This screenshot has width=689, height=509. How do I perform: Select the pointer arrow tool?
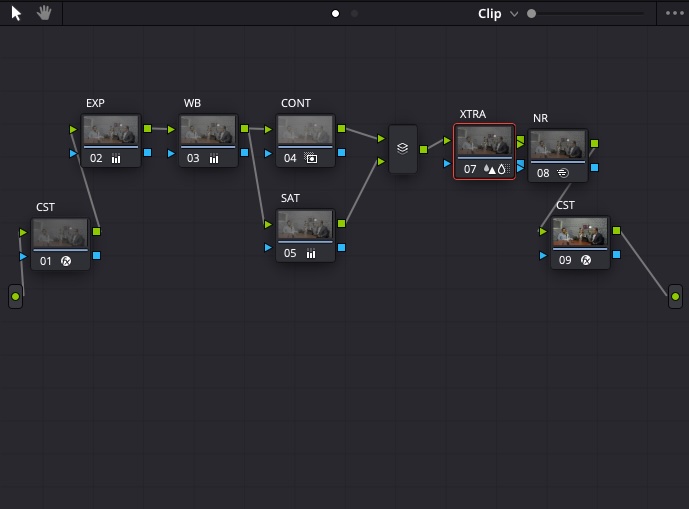point(16,13)
